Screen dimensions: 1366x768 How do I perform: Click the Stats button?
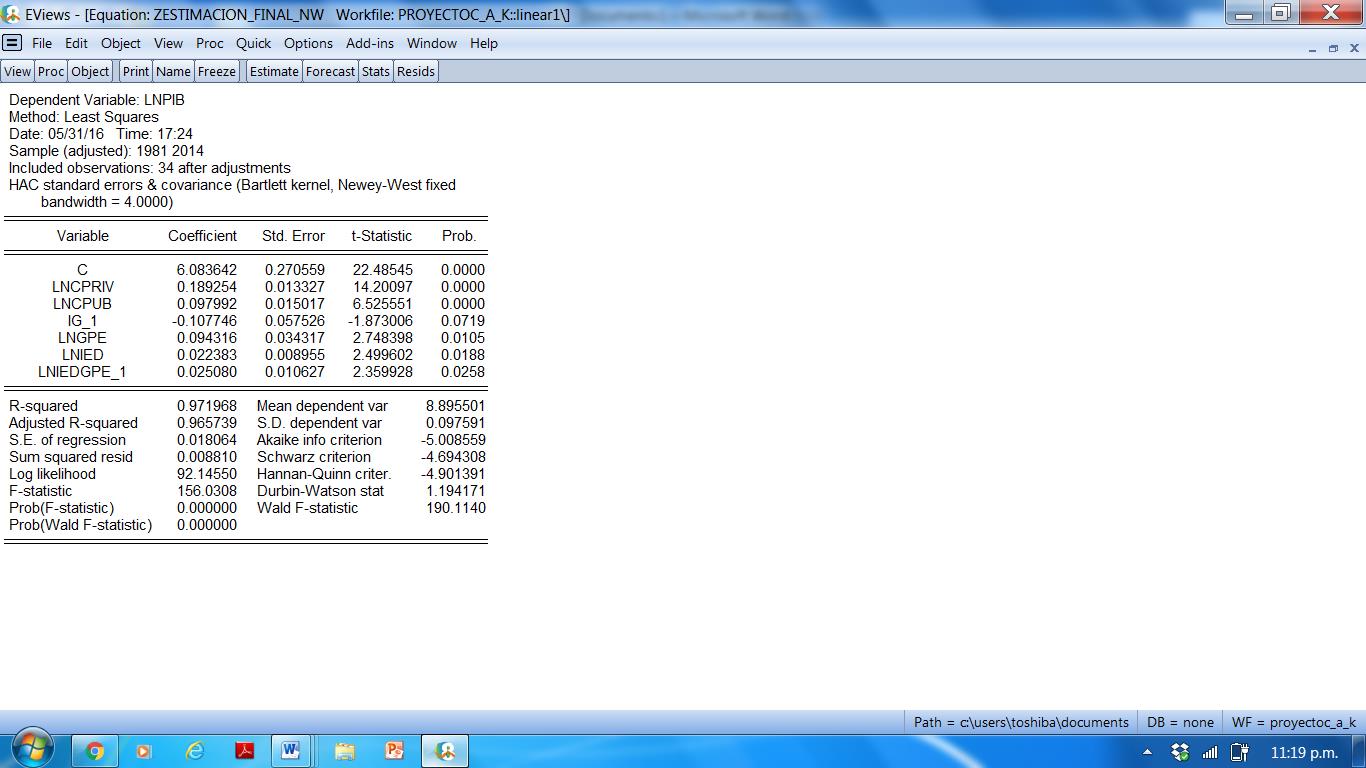pyautogui.click(x=376, y=71)
